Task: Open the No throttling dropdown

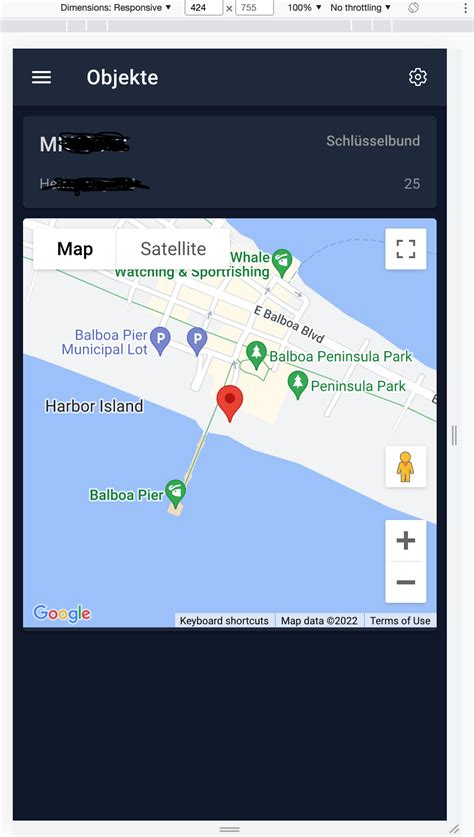Action: [x=360, y=7]
